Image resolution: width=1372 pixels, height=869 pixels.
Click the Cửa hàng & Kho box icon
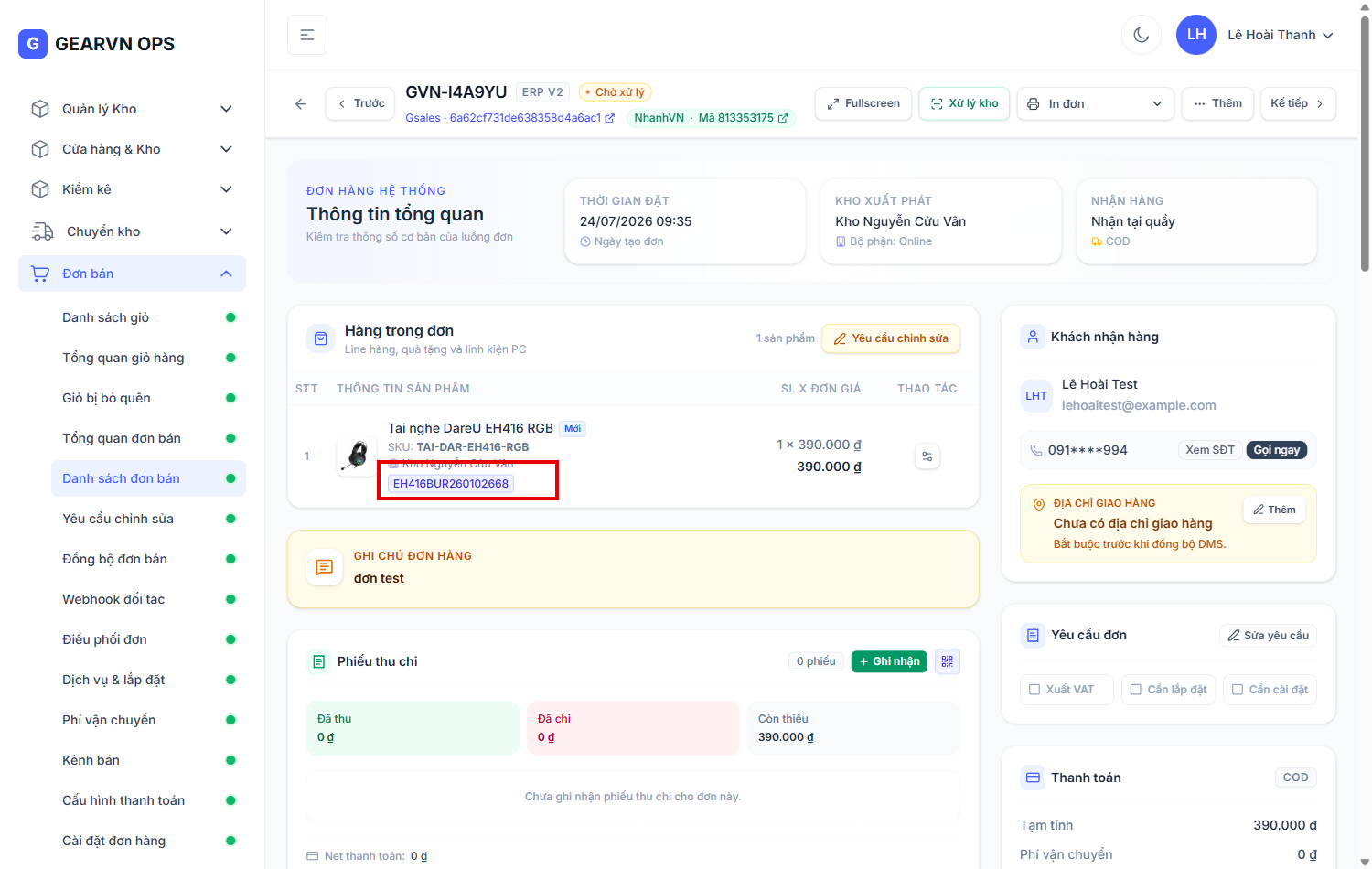click(x=40, y=149)
